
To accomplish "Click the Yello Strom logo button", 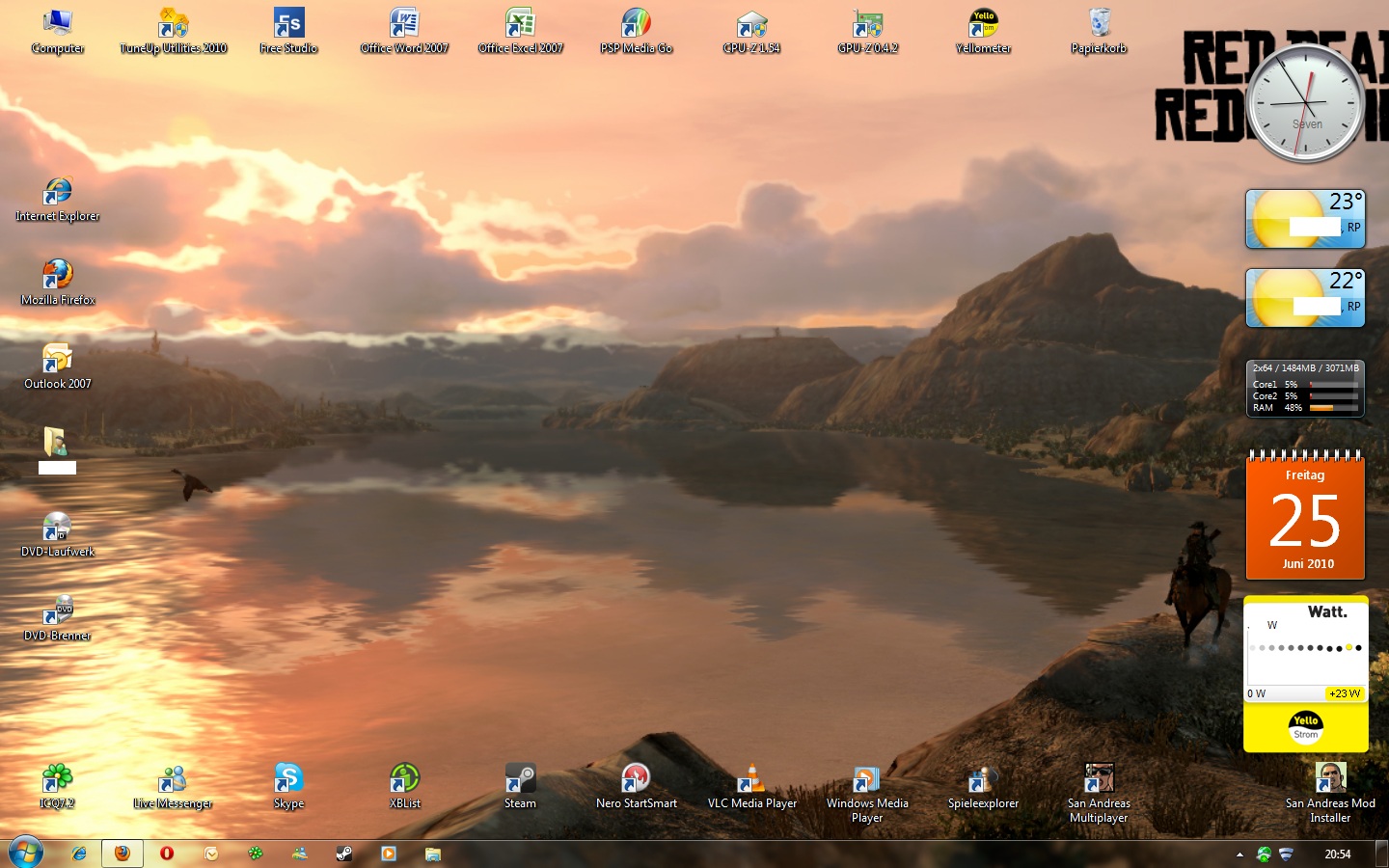I will 1306,727.
